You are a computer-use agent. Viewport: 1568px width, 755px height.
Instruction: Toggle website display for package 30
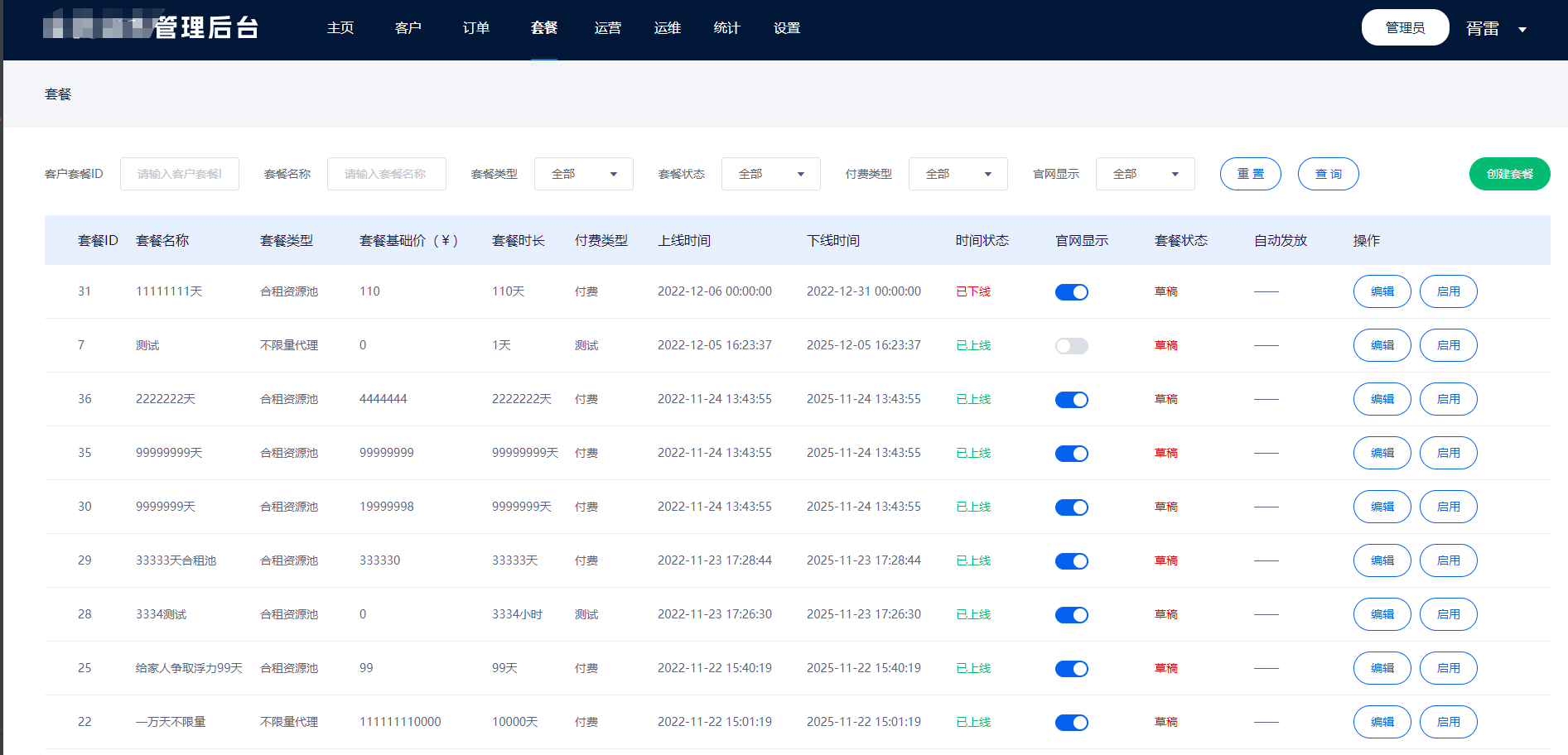1071,507
